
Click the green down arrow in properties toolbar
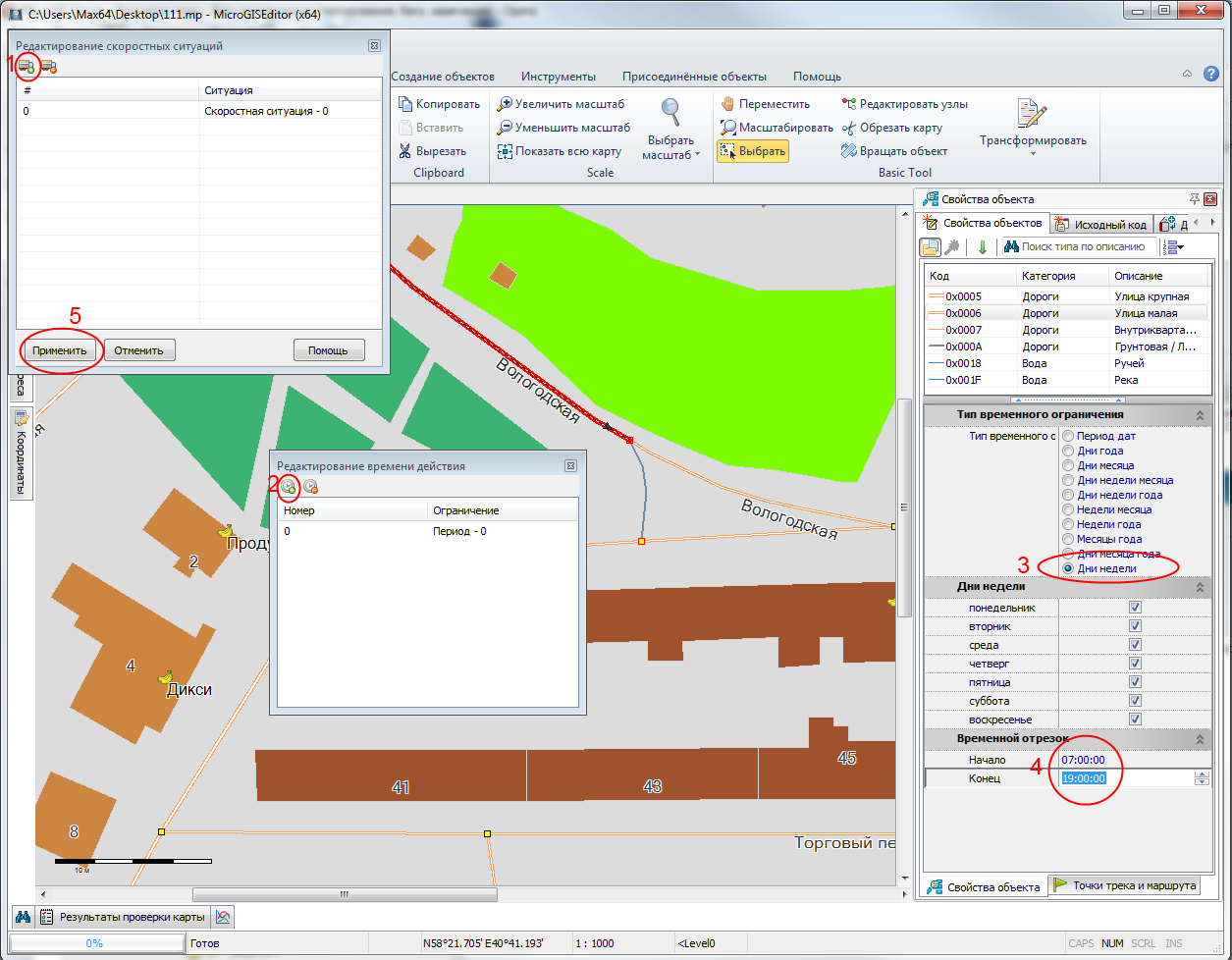[x=982, y=246]
